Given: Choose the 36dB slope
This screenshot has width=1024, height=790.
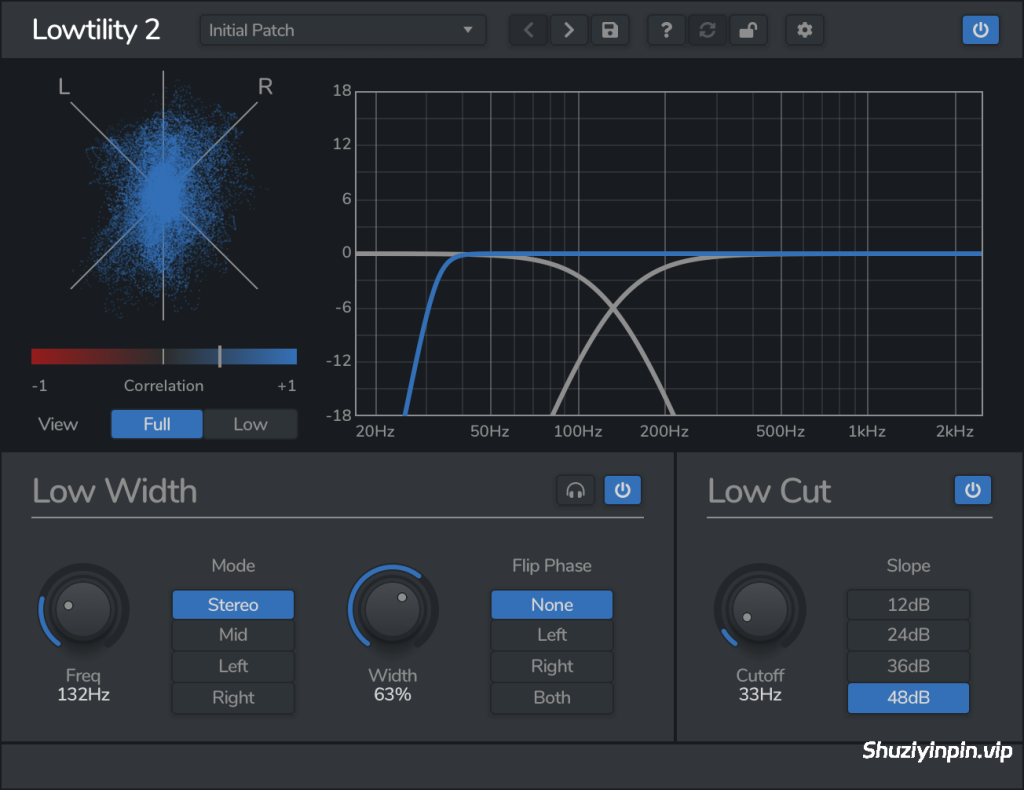Looking at the screenshot, I should click(x=908, y=666).
